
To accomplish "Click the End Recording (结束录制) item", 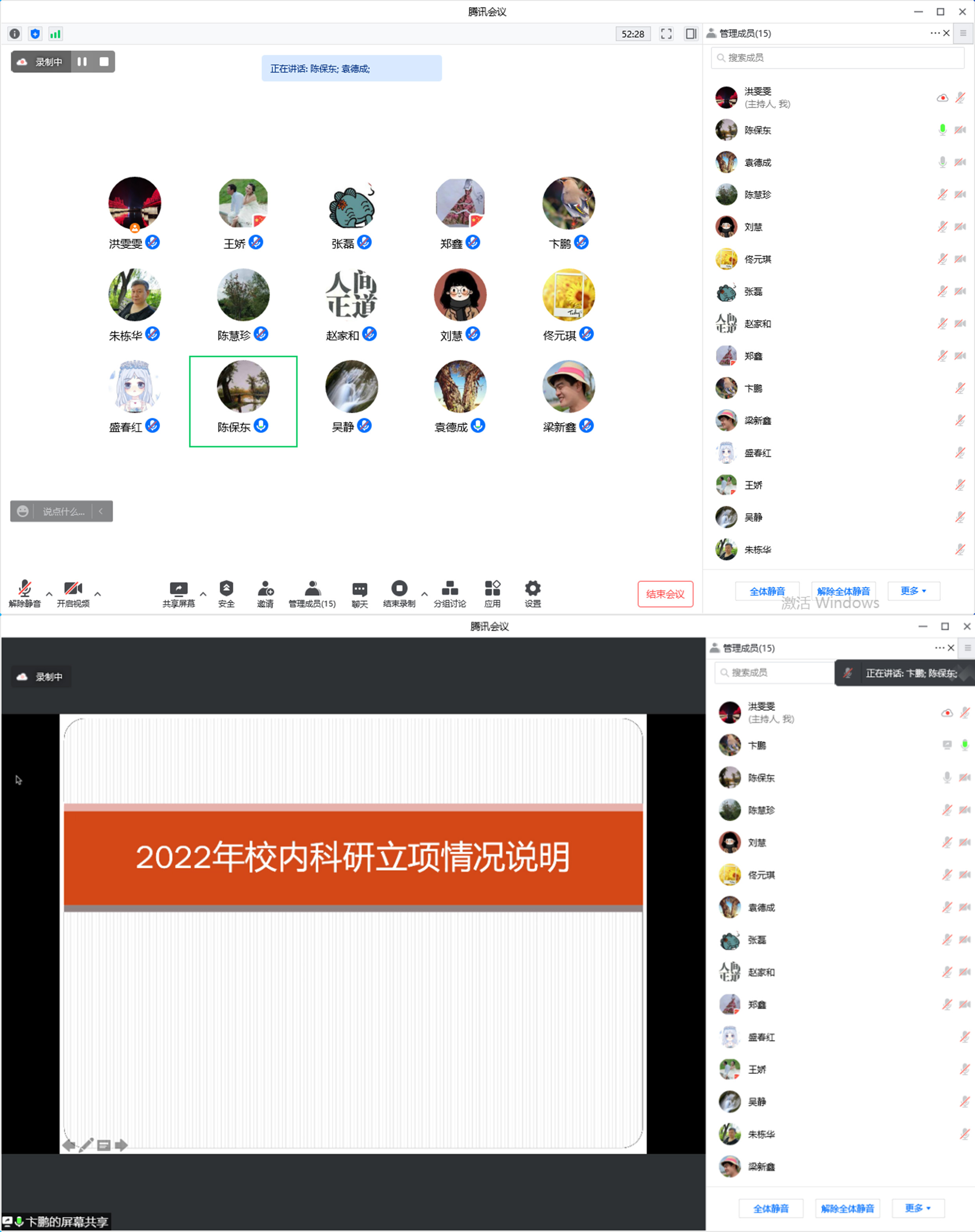I will tap(399, 589).
